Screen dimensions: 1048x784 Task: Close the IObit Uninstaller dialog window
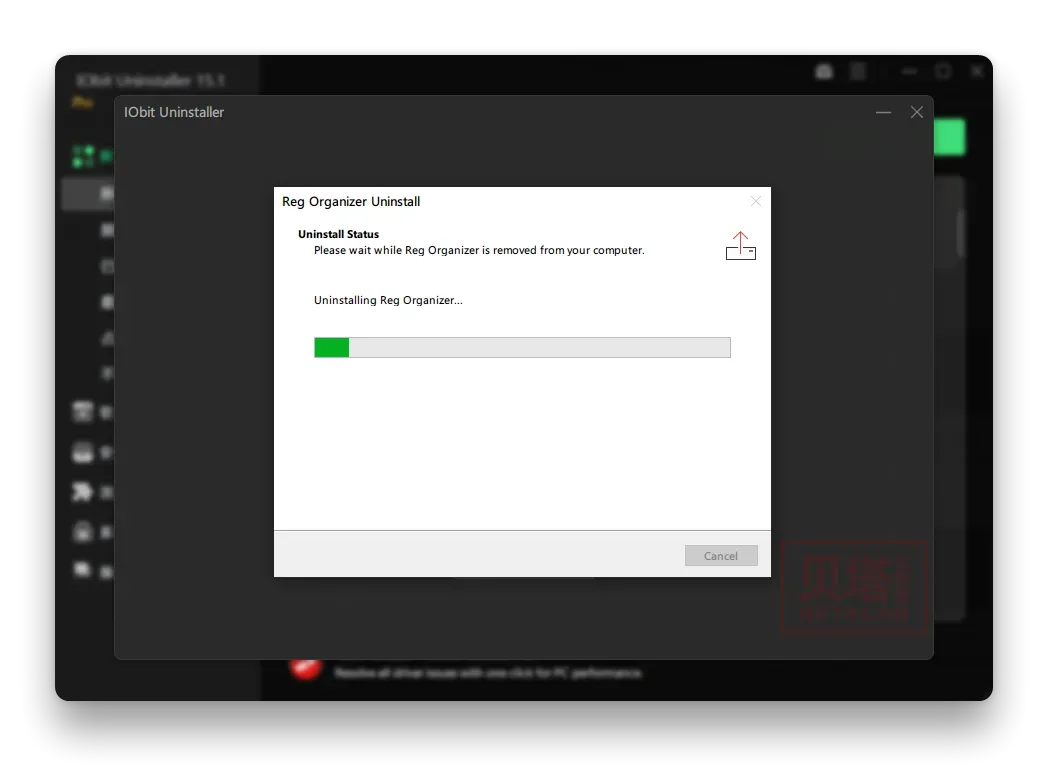tap(917, 112)
